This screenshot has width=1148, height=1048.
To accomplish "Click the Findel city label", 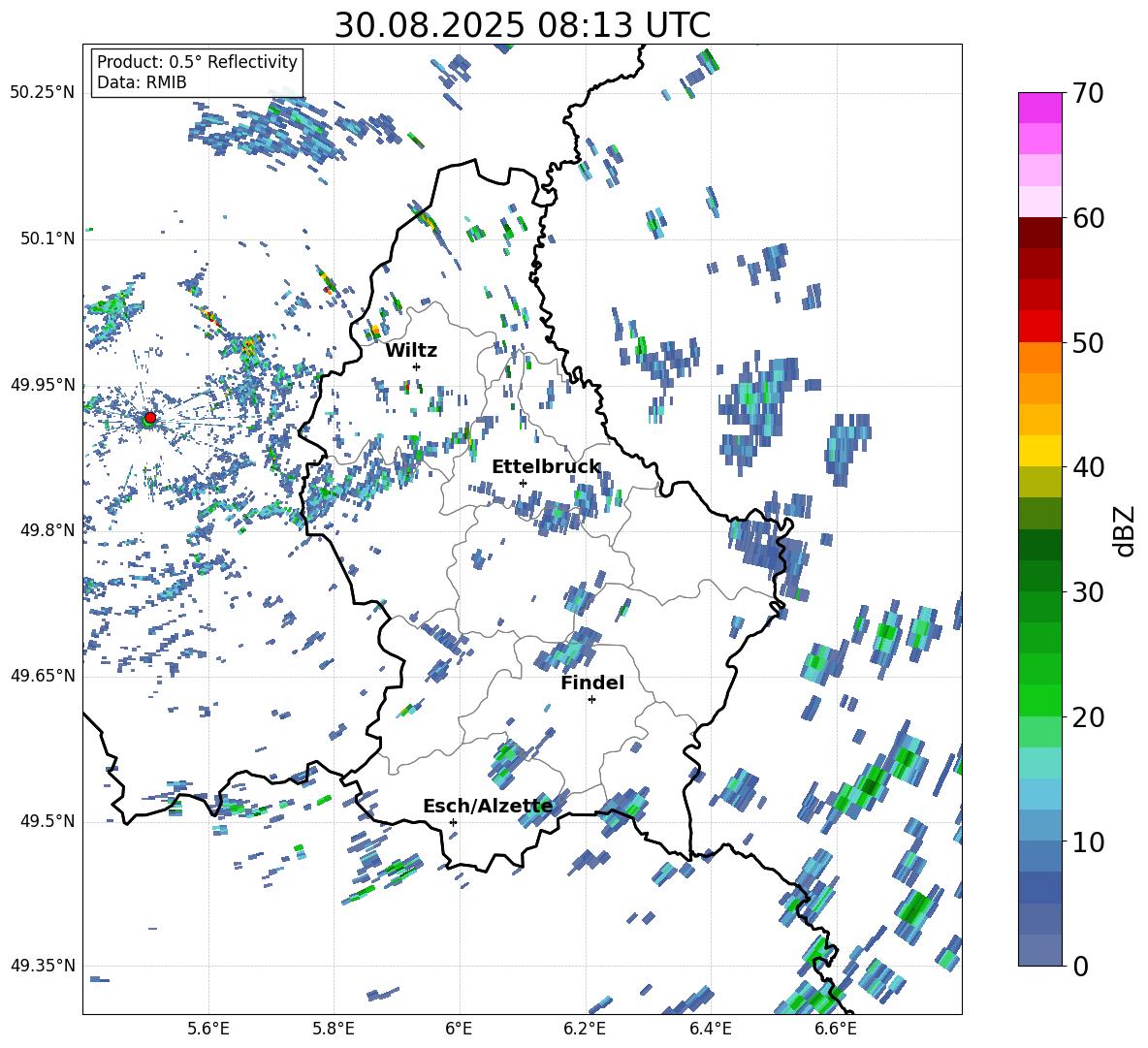I will [x=592, y=683].
